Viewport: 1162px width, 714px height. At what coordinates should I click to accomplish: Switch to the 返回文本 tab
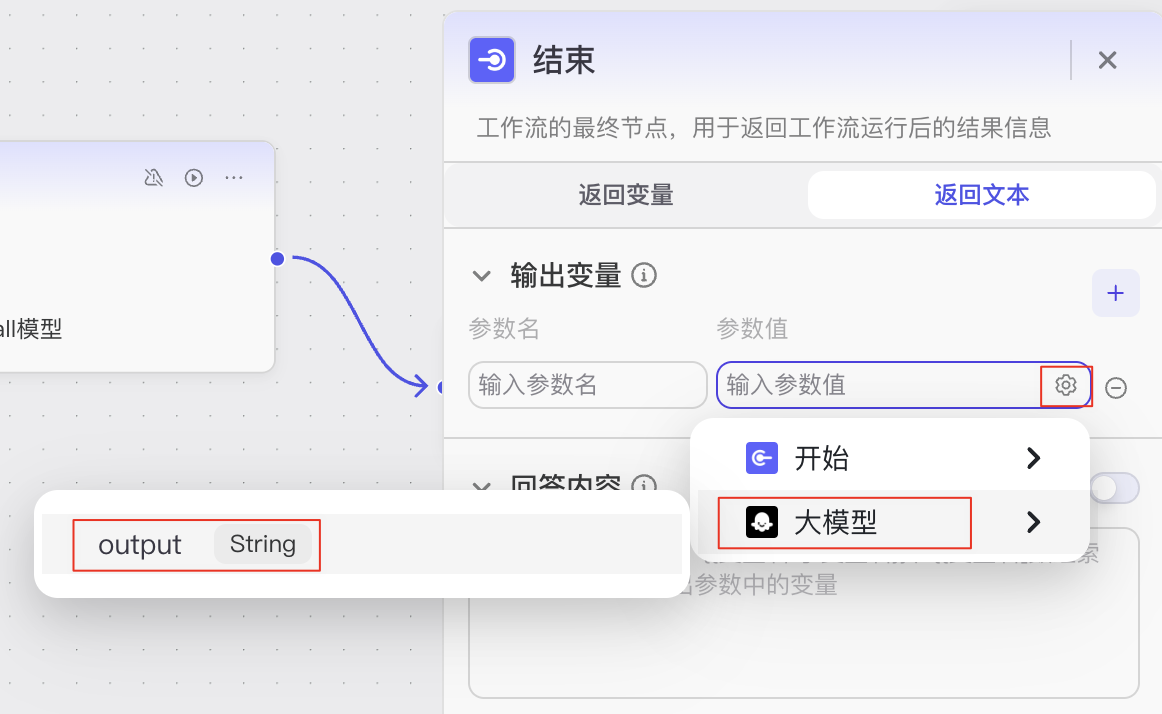(981, 195)
